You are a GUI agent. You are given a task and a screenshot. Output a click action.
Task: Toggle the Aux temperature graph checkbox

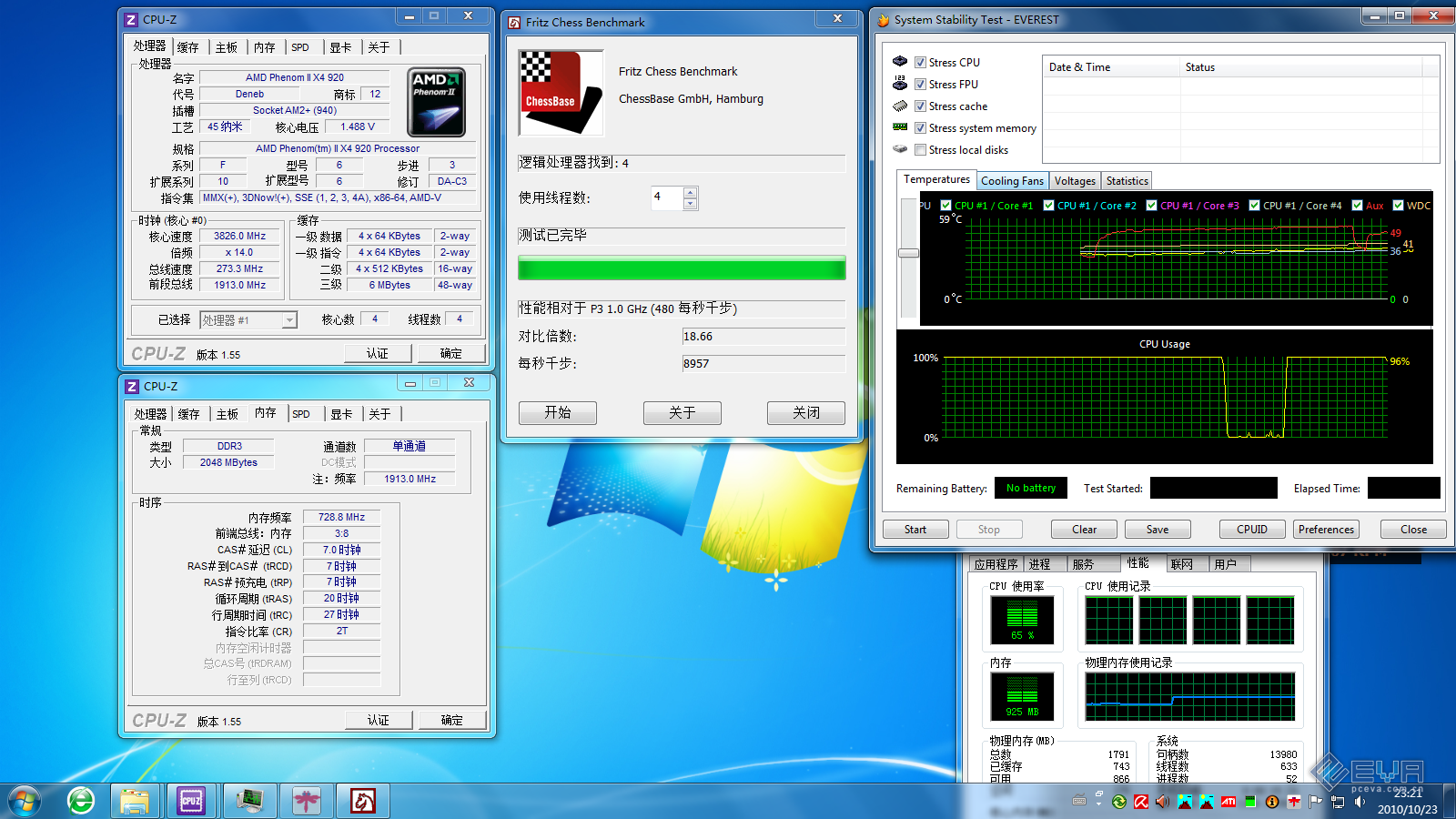coord(1357,206)
